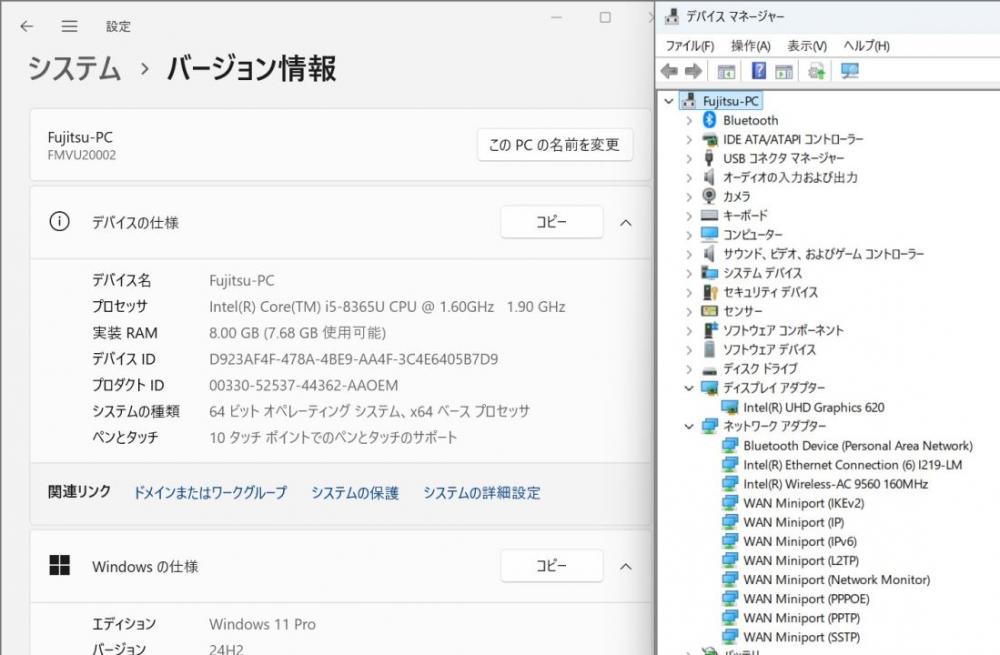The width and height of the screenshot is (1000, 655).
Task: Open the Settings hamburger navigation menu
Action: pyautogui.click(x=70, y=26)
